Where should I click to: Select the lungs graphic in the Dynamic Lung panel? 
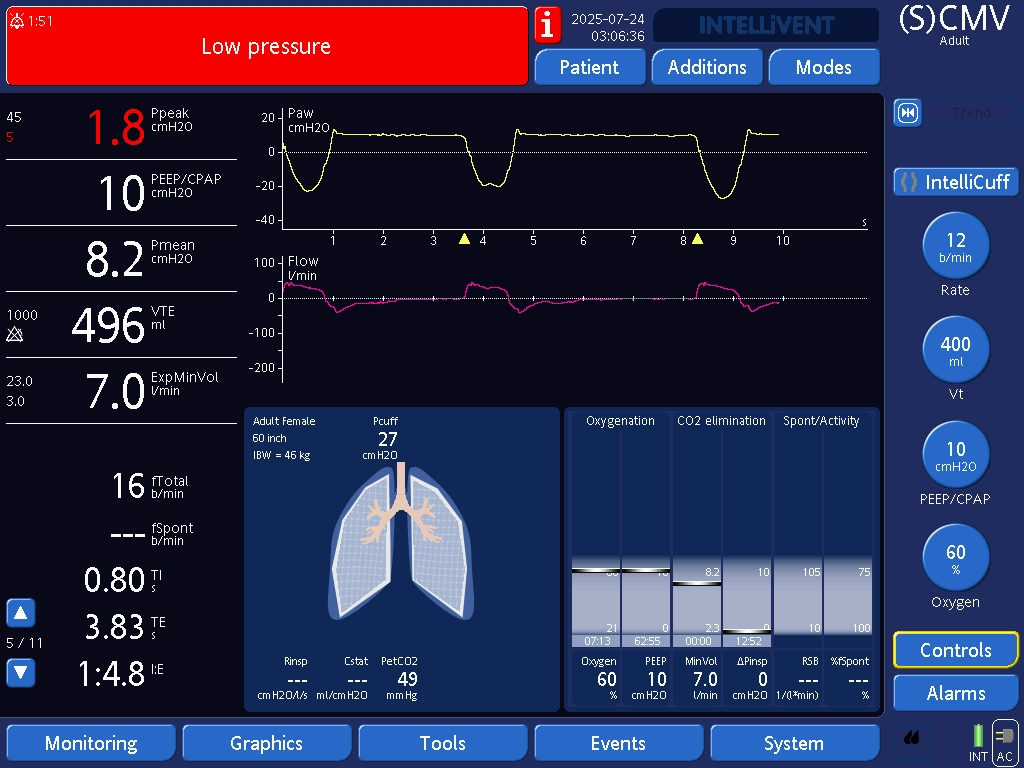[400, 545]
